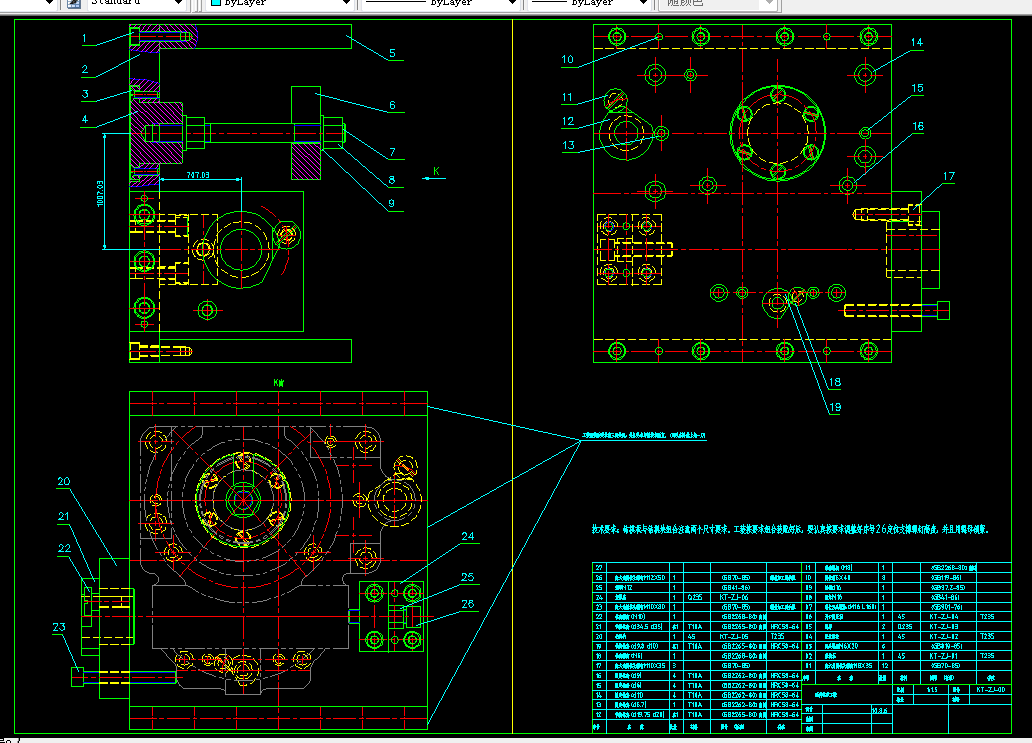Select part balloon number 6
Image resolution: width=1032 pixels, height=743 pixels.
(392, 105)
